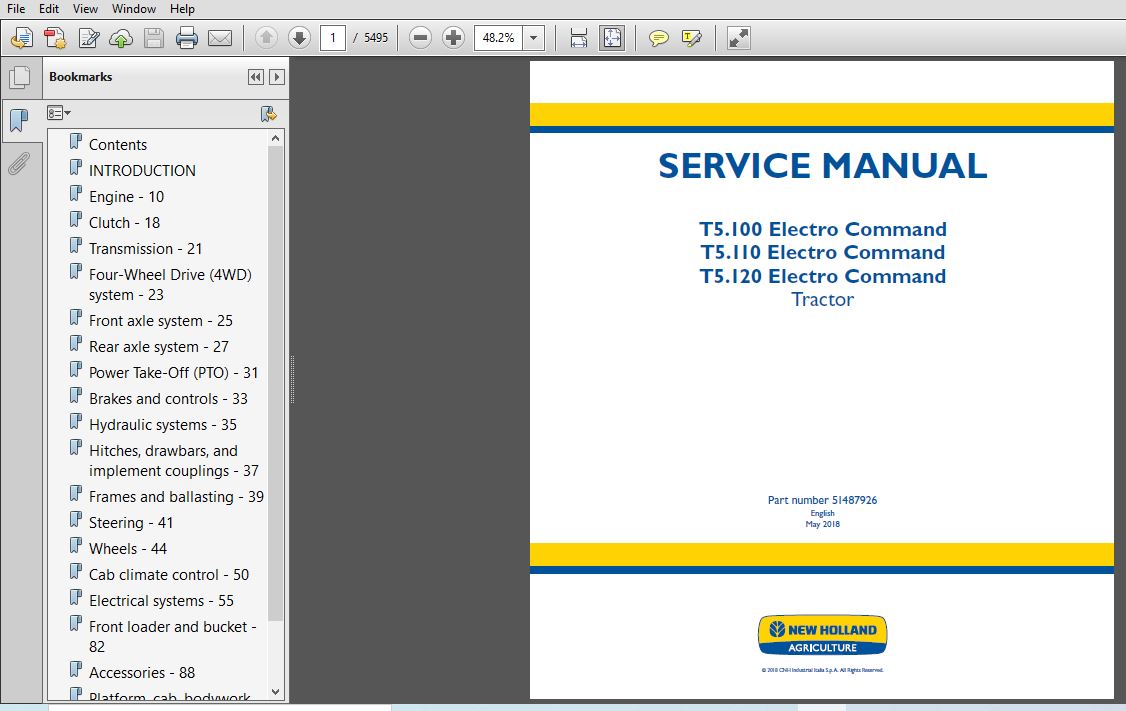Image resolution: width=1126 pixels, height=711 pixels.
Task: Open Electrical systems - 55 bookmark
Action: click(x=162, y=600)
